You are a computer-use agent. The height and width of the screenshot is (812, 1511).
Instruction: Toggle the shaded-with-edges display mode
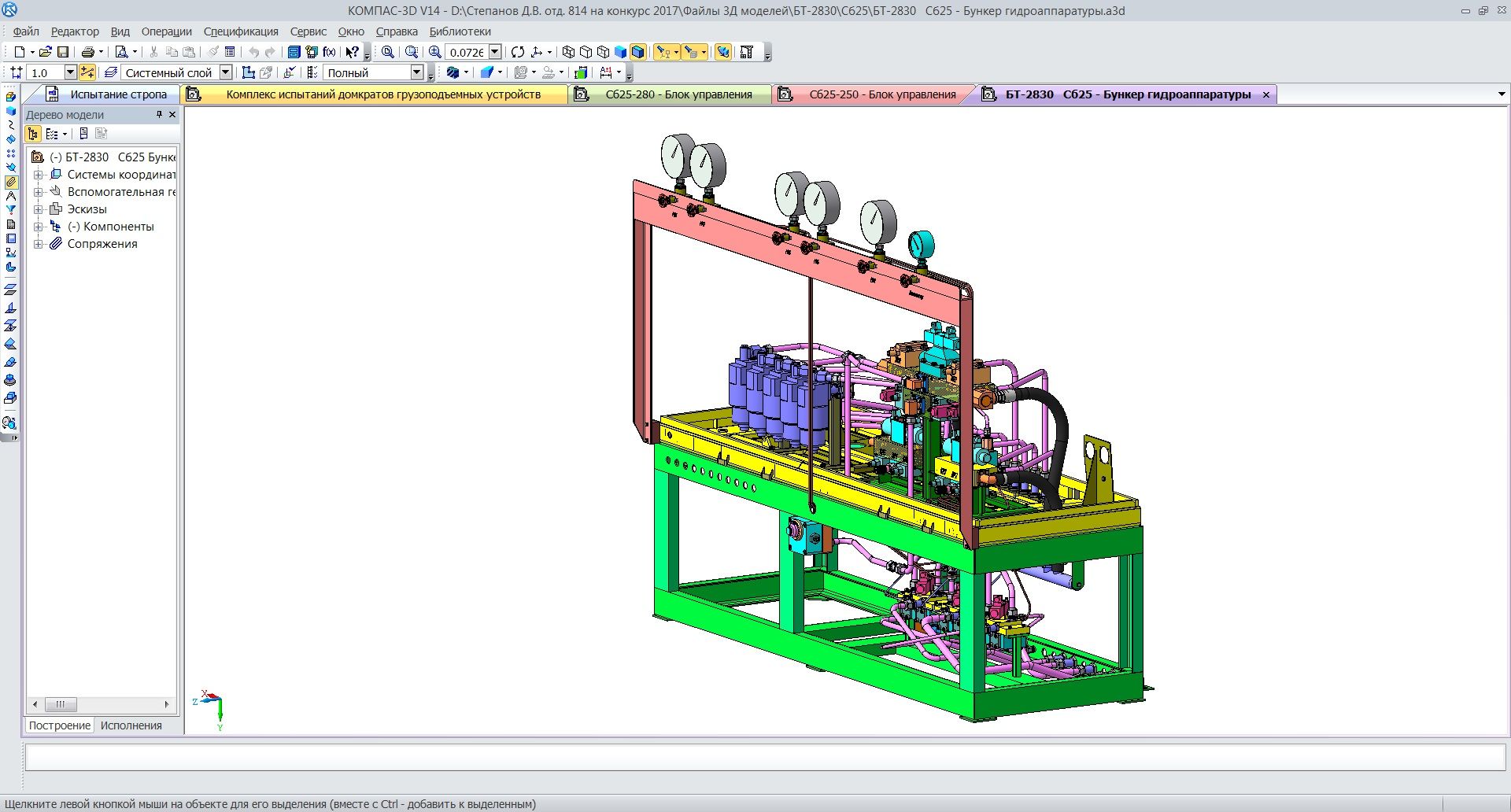[638, 52]
